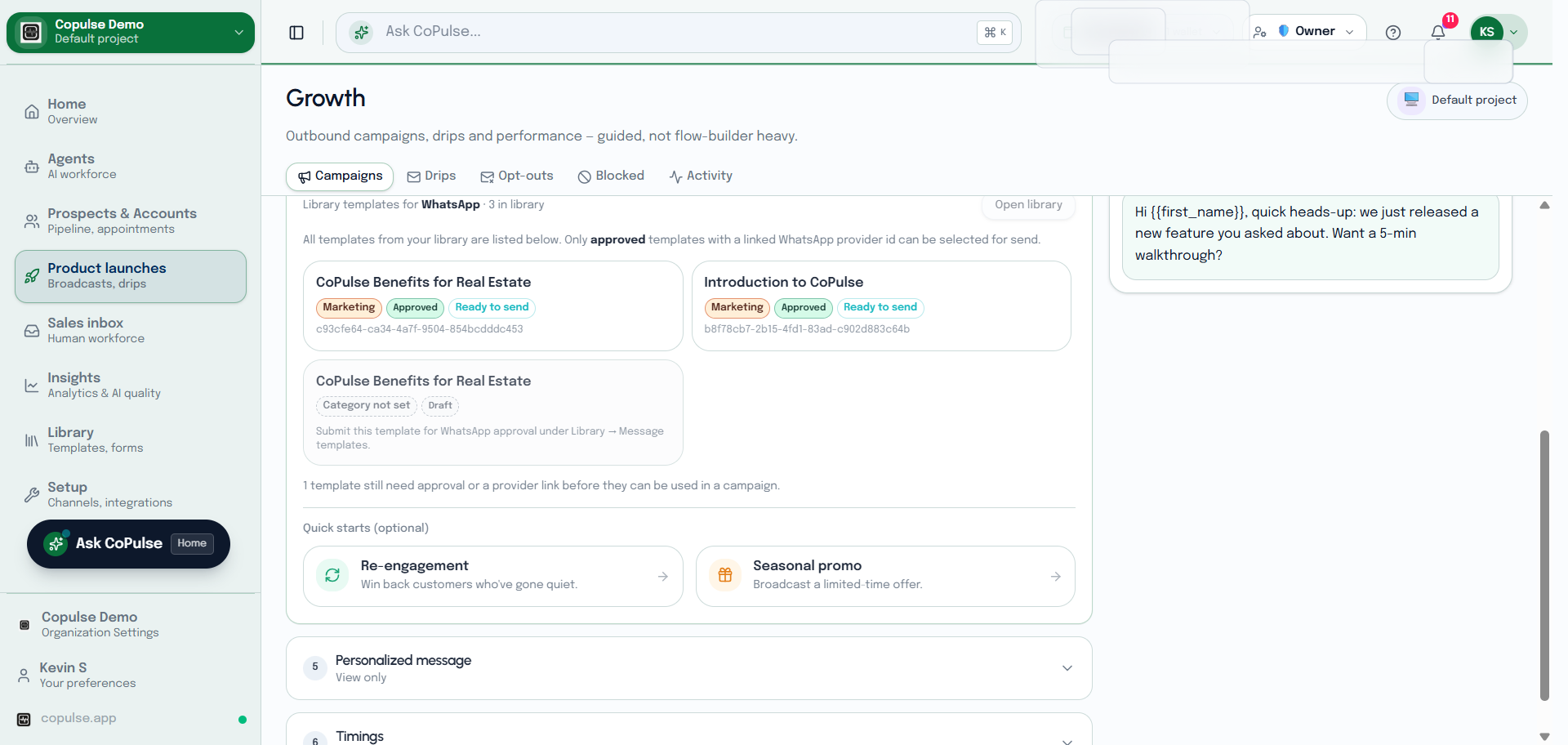Click the KS user avatar

tap(1486, 32)
